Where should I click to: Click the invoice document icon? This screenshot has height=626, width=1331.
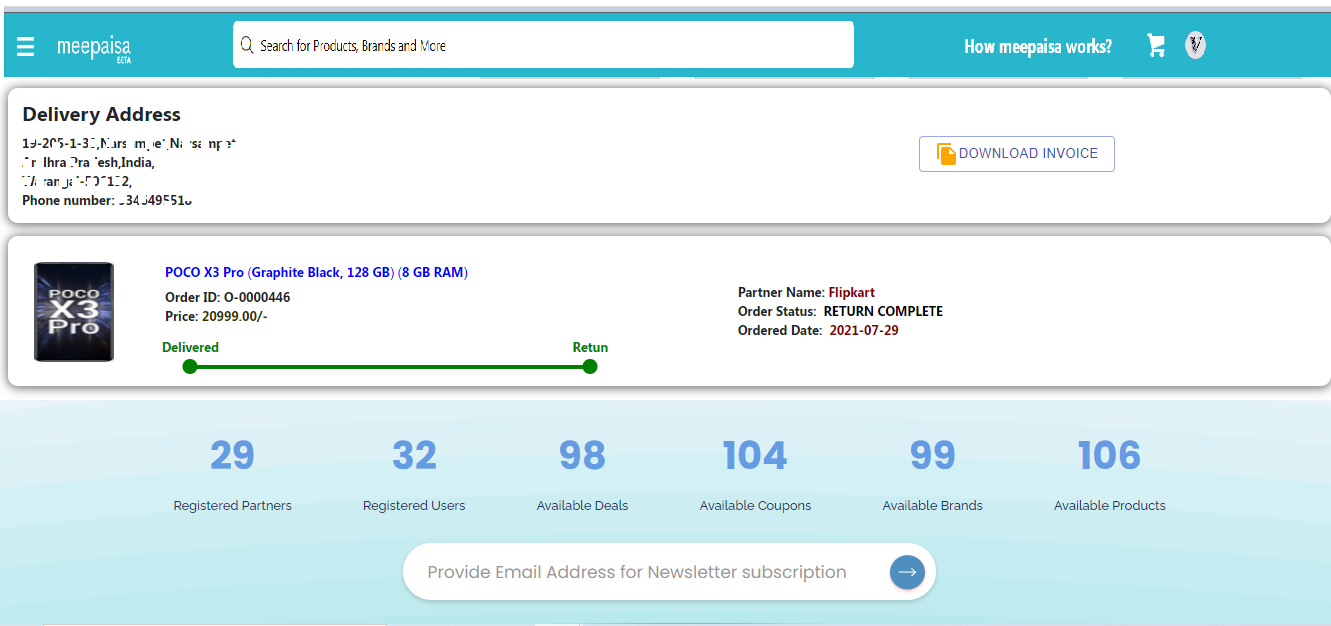[x=946, y=154]
